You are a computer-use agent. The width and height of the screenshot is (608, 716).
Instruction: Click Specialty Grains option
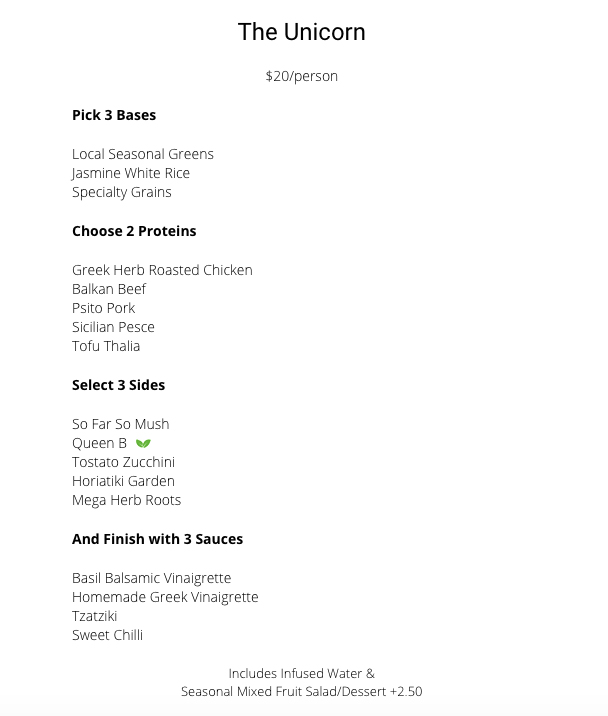click(x=122, y=192)
